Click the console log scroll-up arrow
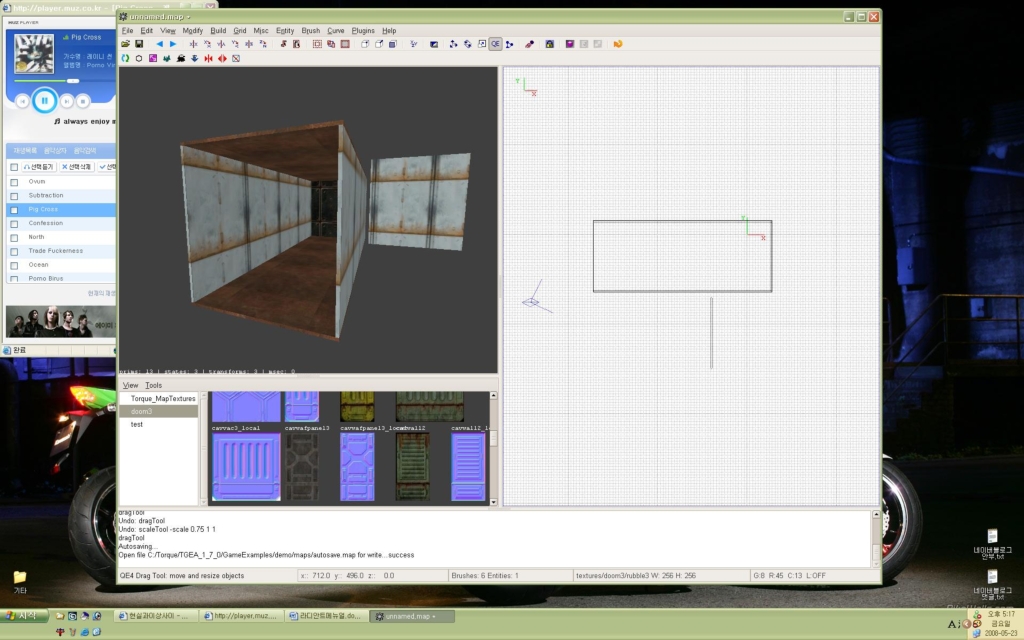The image size is (1024, 640). [876, 515]
